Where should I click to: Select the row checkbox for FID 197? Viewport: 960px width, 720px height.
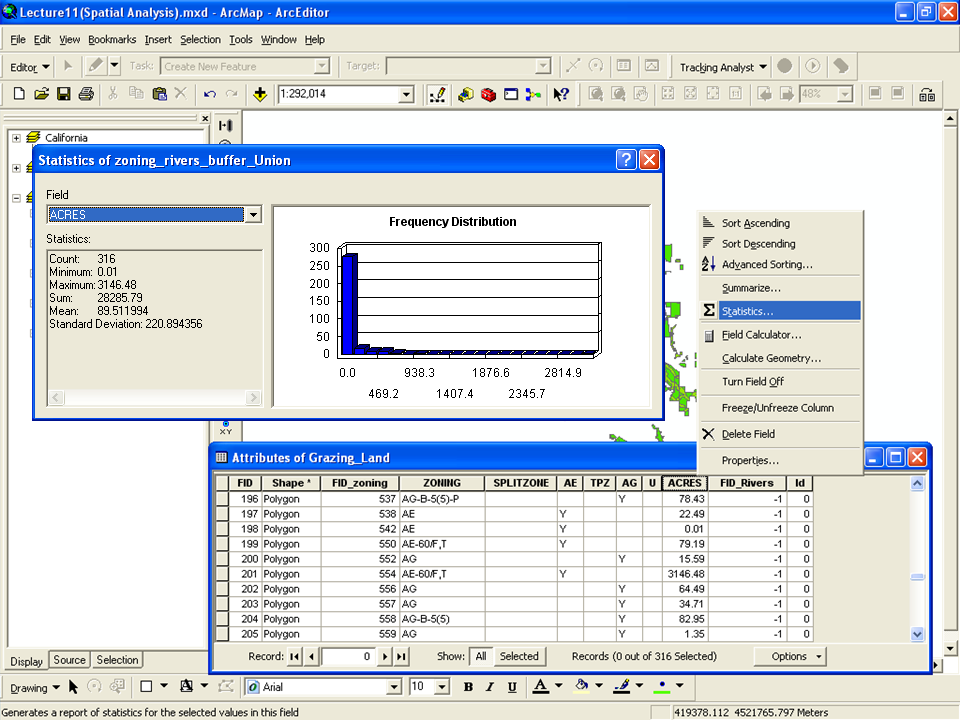(x=222, y=514)
